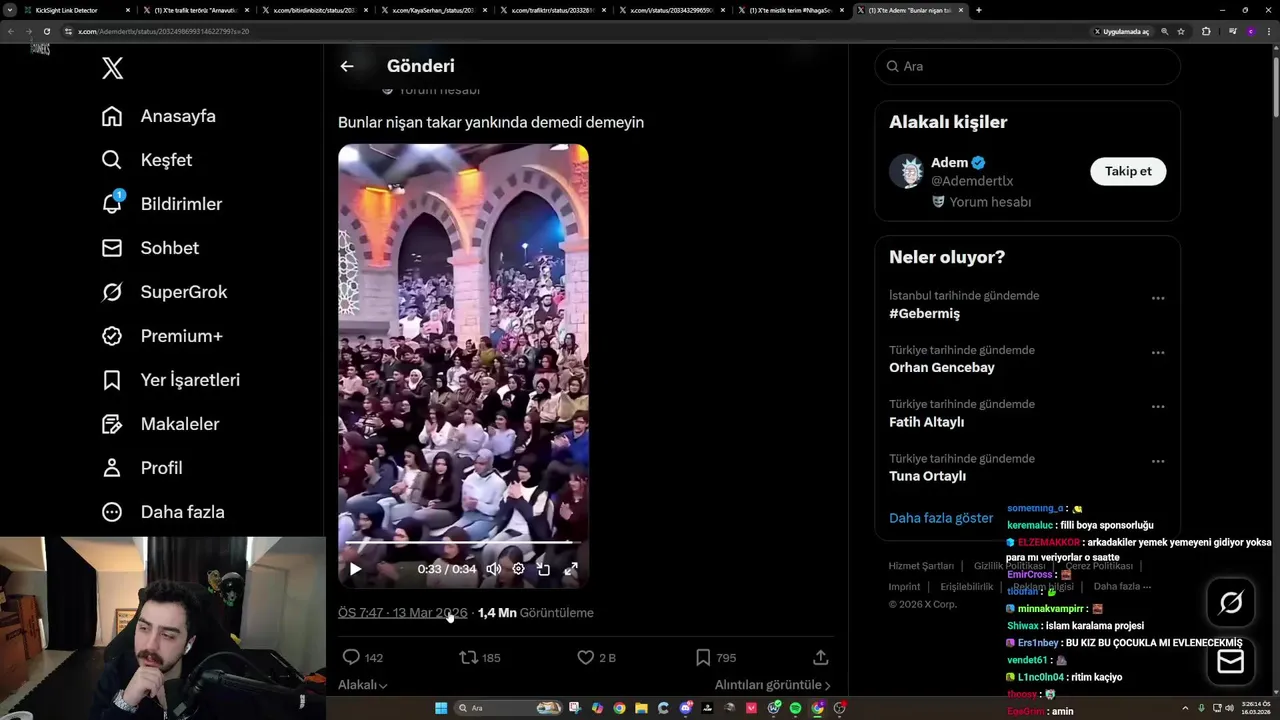Click the browser address bar
This screenshot has width=1280, height=720.
(580, 31)
